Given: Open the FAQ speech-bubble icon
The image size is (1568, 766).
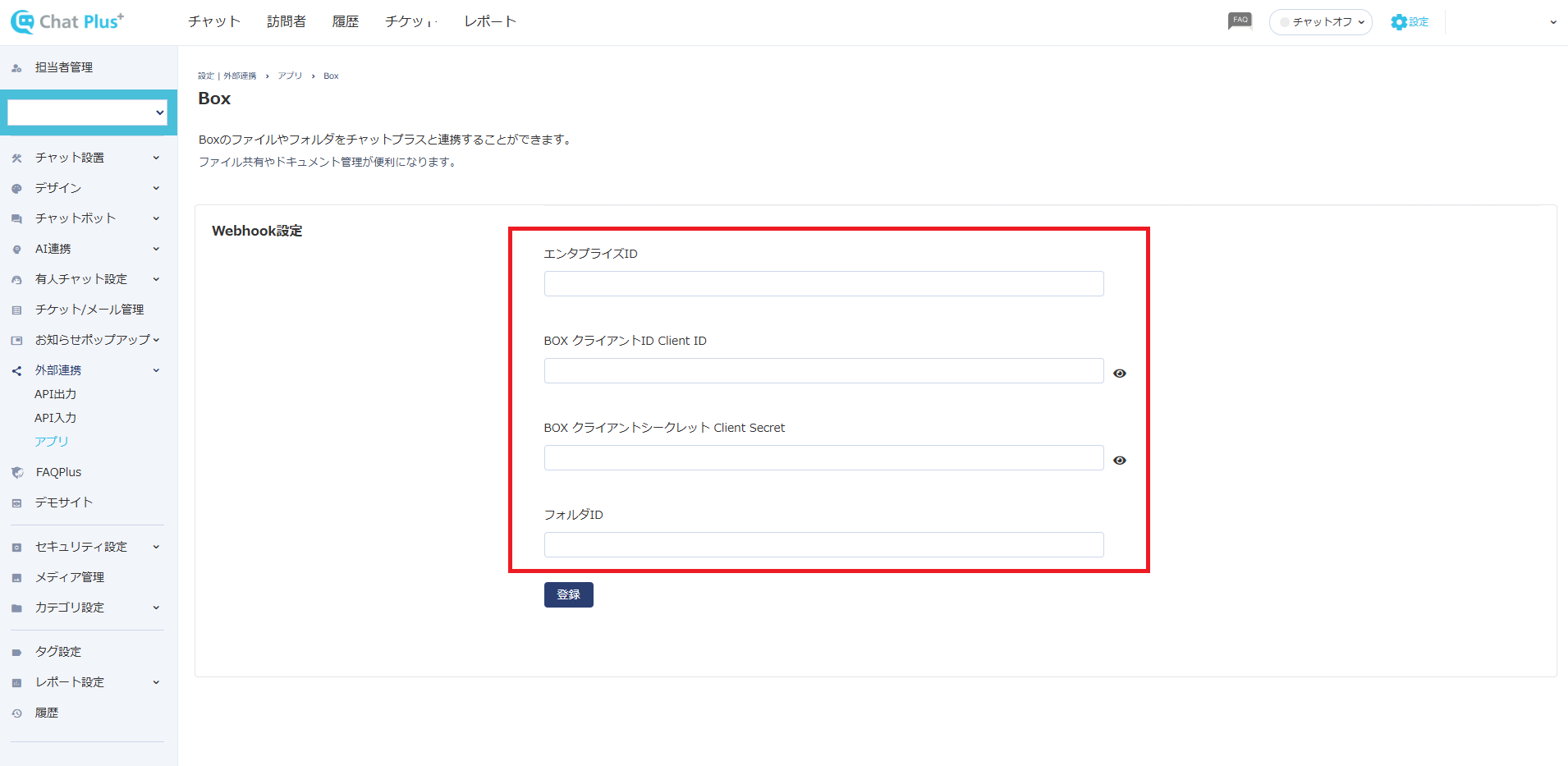Looking at the screenshot, I should click(1240, 21).
